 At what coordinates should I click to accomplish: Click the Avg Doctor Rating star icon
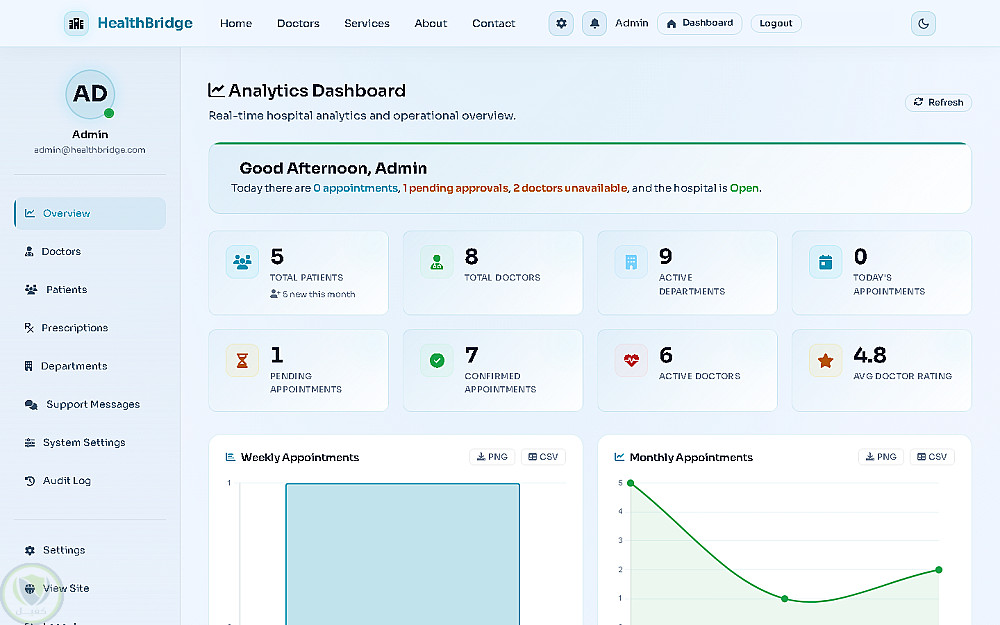pos(825,360)
